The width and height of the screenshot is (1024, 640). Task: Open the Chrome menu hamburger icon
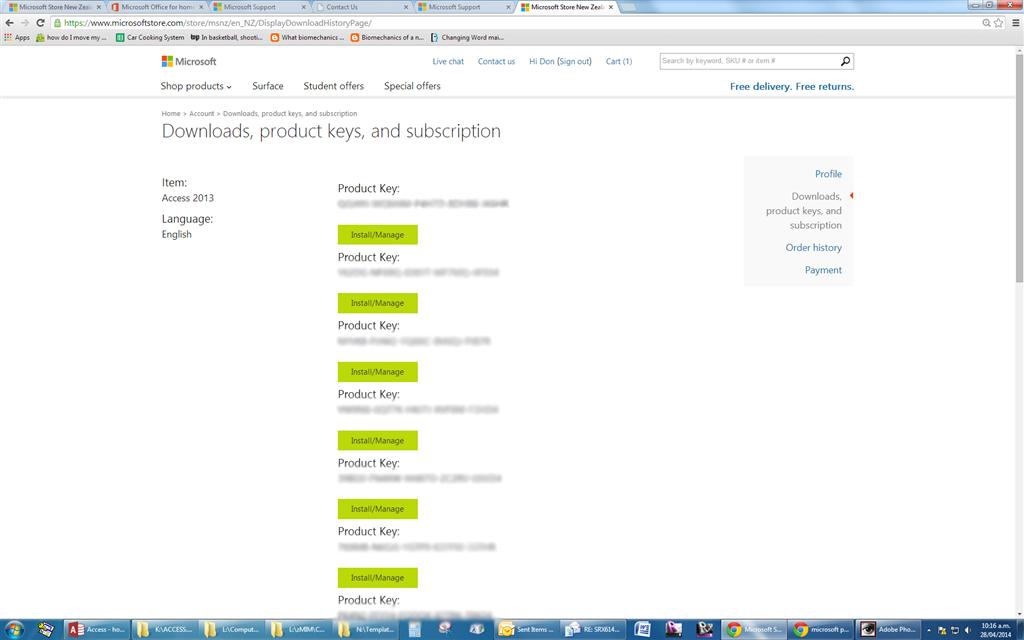pyautogui.click(x=1016, y=23)
